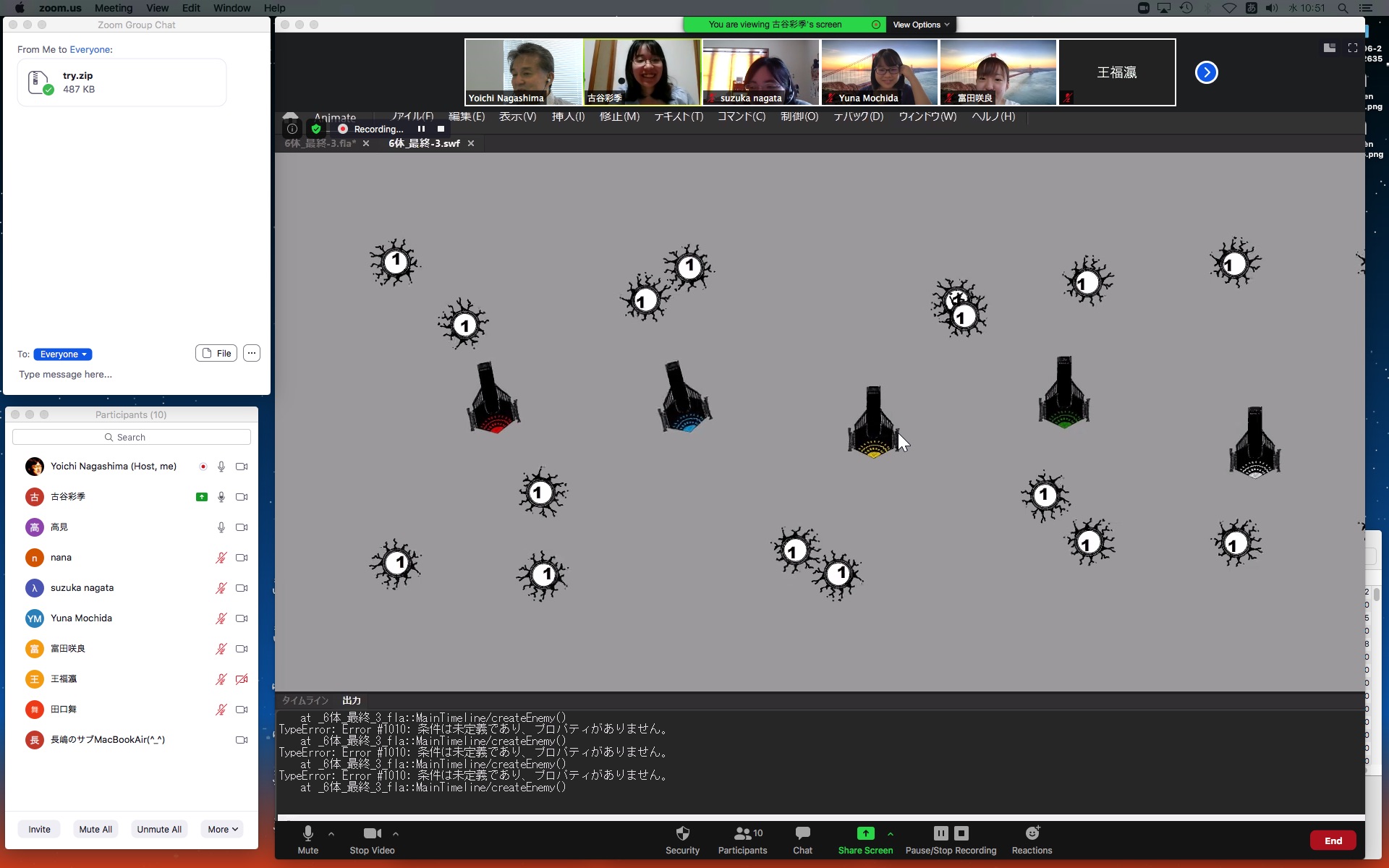The width and height of the screenshot is (1389, 868).
Task: Open the Everyone recipient dropdown
Action: click(x=63, y=354)
